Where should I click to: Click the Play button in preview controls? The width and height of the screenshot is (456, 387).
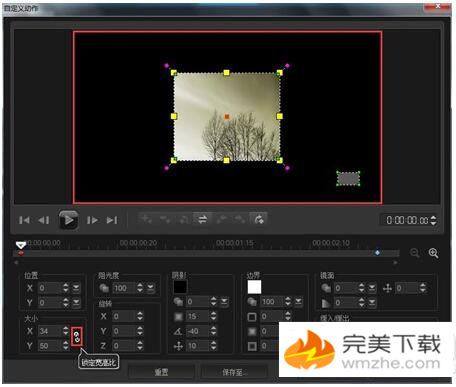(69, 220)
